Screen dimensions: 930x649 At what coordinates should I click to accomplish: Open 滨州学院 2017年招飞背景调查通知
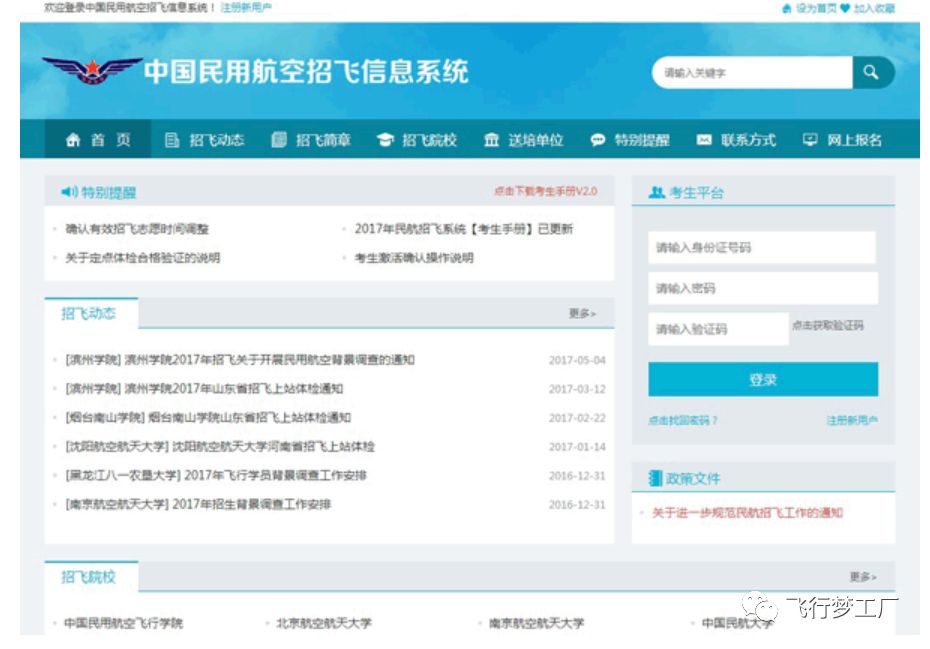(x=240, y=360)
